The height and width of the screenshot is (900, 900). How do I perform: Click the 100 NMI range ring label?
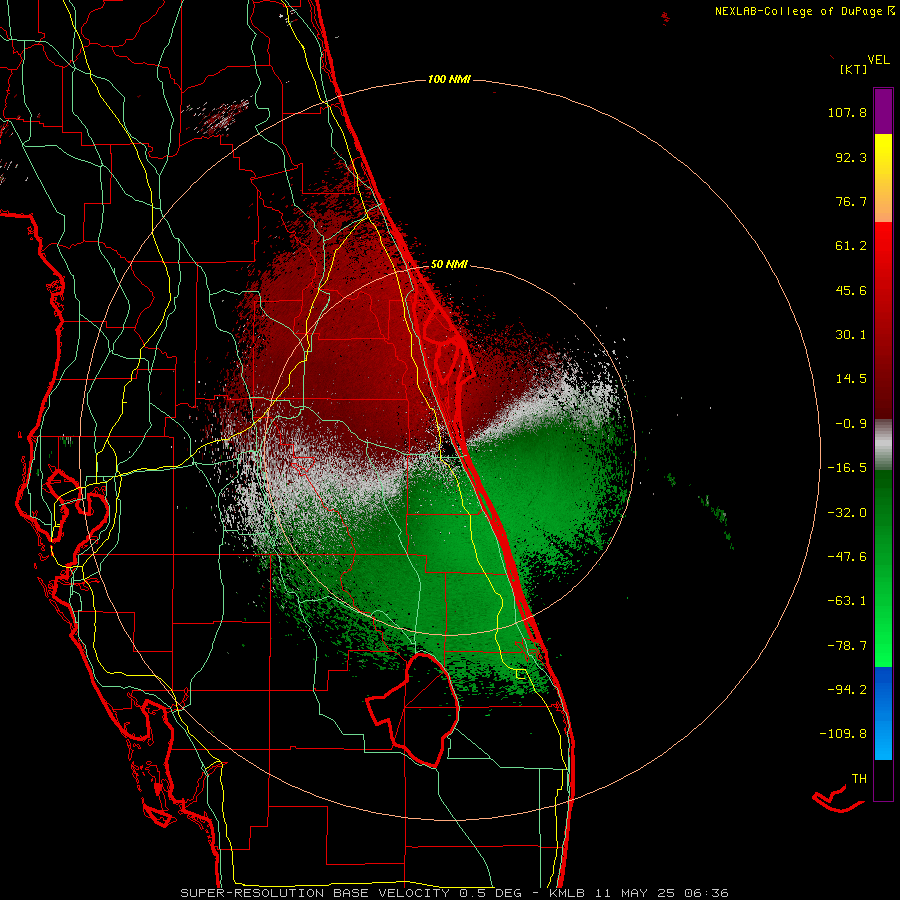[x=449, y=79]
